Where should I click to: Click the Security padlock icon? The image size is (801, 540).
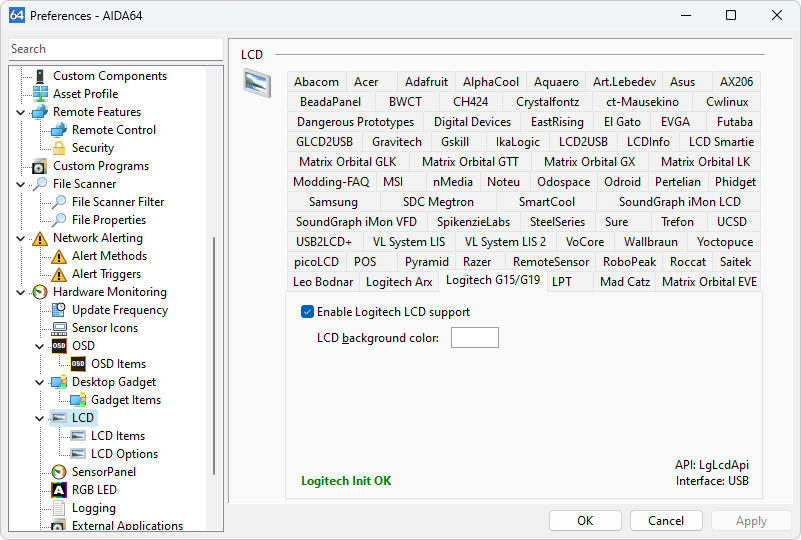click(x=59, y=148)
